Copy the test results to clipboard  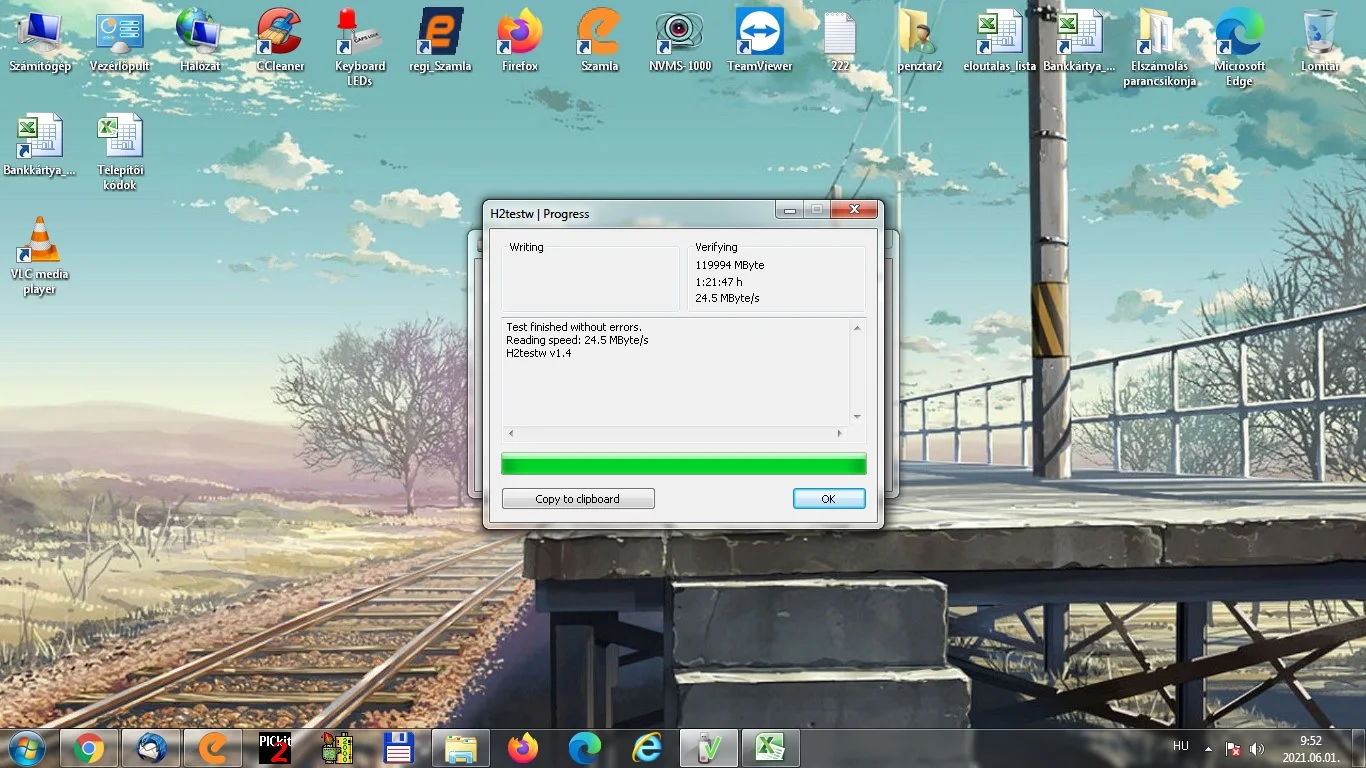pos(578,499)
